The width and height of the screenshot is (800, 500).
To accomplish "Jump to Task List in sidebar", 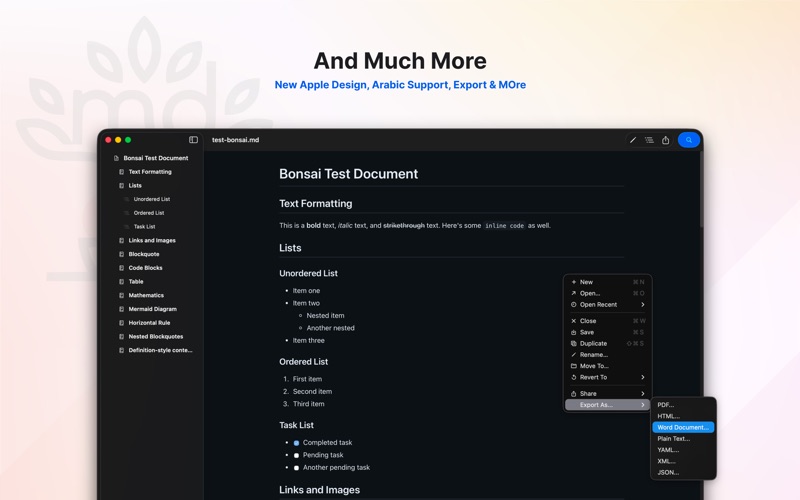I will click(144, 227).
